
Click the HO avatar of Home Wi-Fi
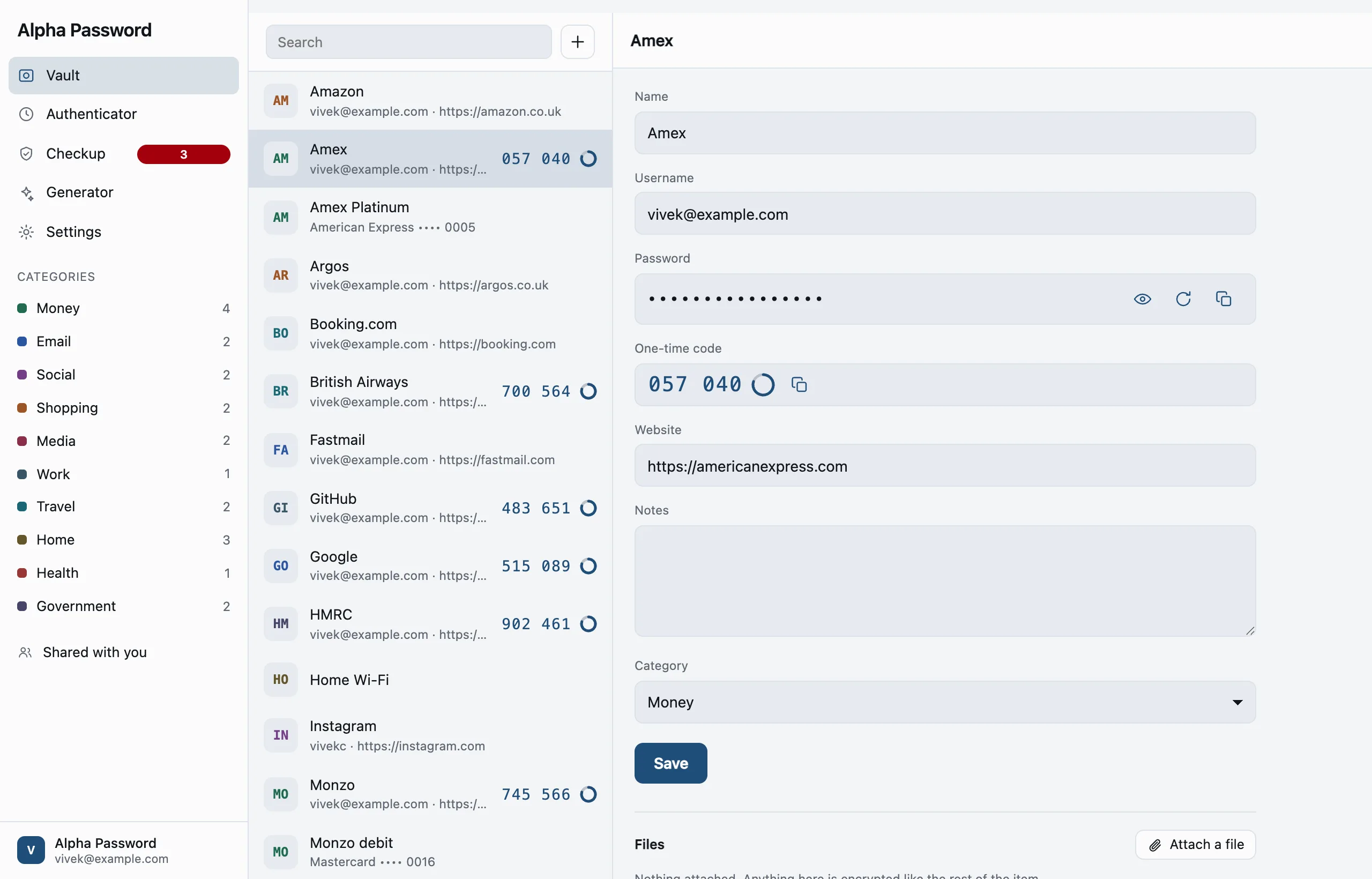pos(280,679)
